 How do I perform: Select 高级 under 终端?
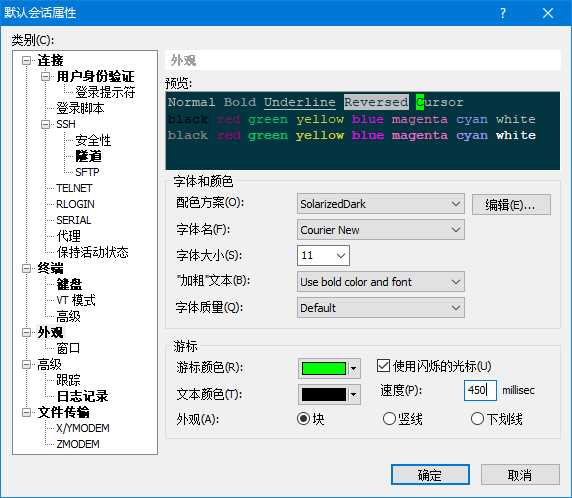click(x=68, y=316)
